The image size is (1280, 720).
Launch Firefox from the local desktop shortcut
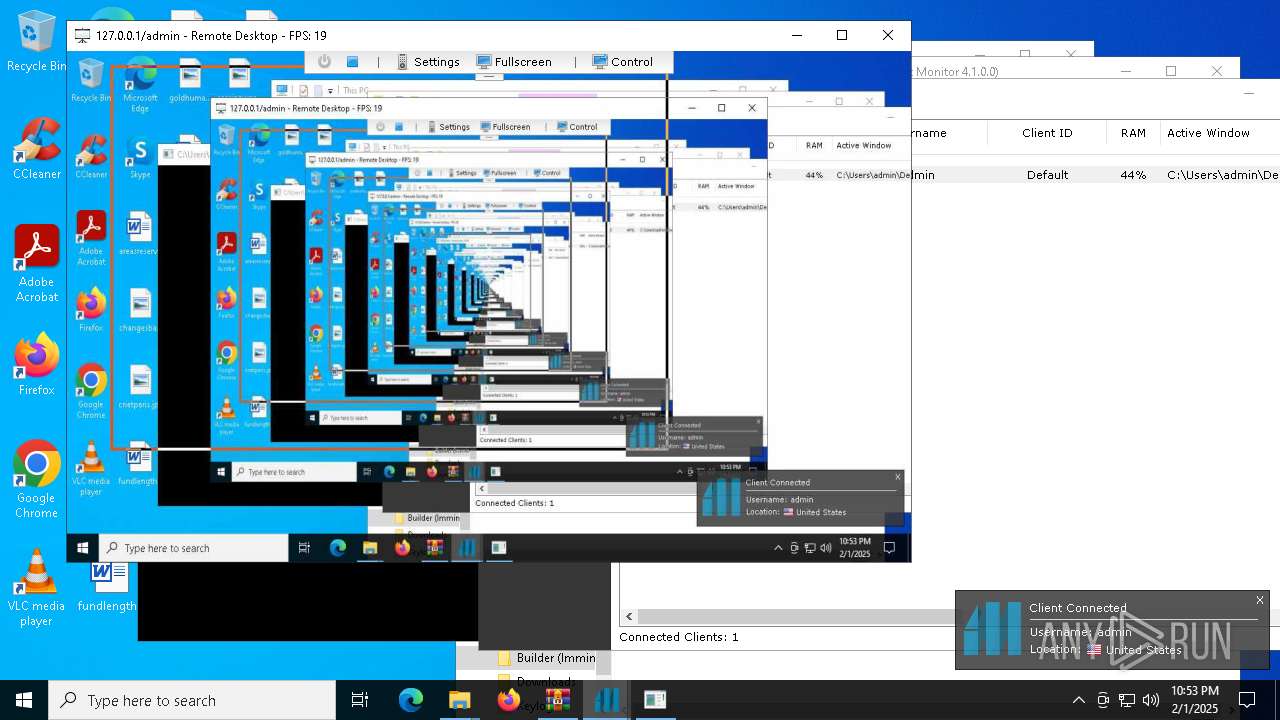click(36, 365)
